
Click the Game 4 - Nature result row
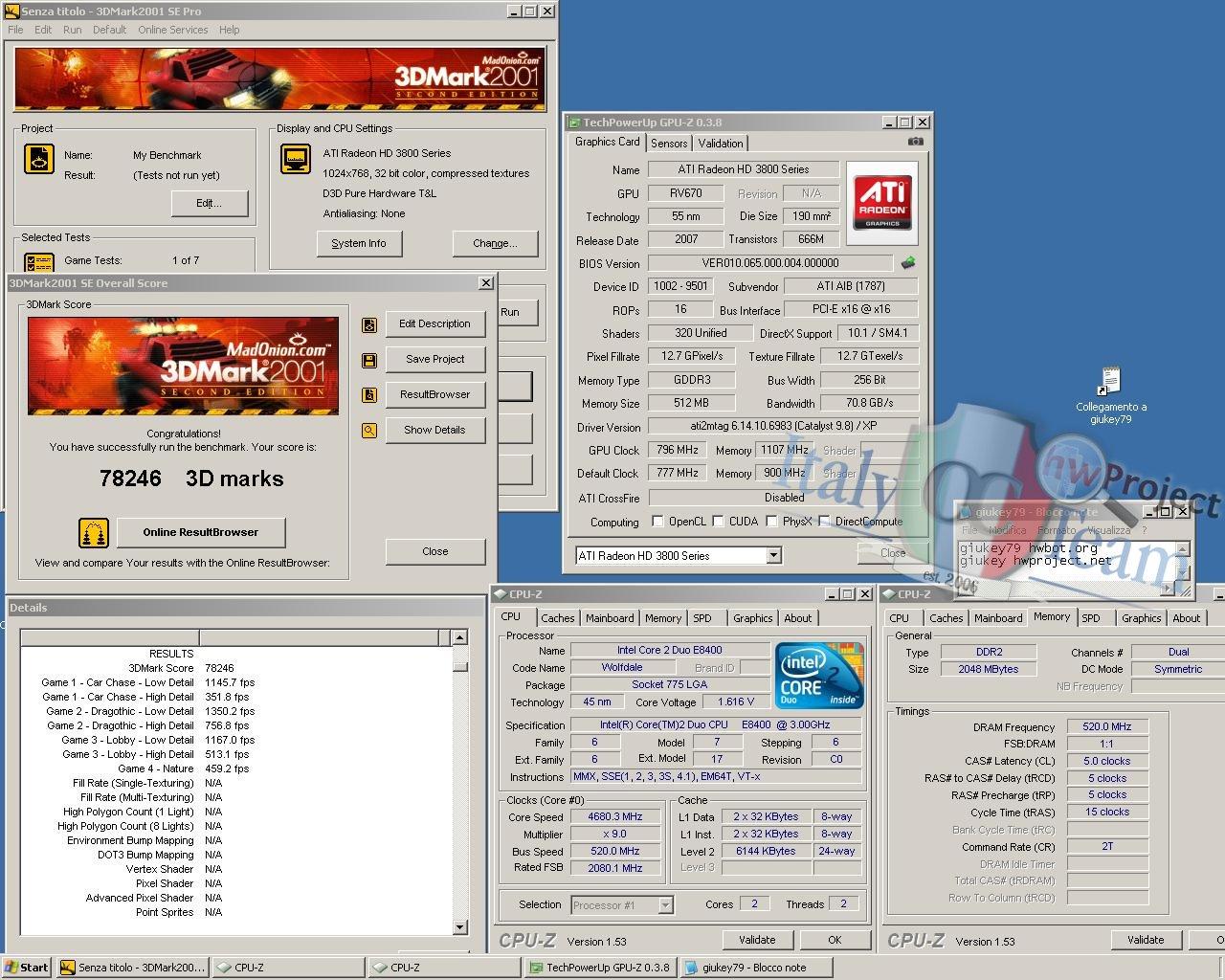(x=234, y=768)
